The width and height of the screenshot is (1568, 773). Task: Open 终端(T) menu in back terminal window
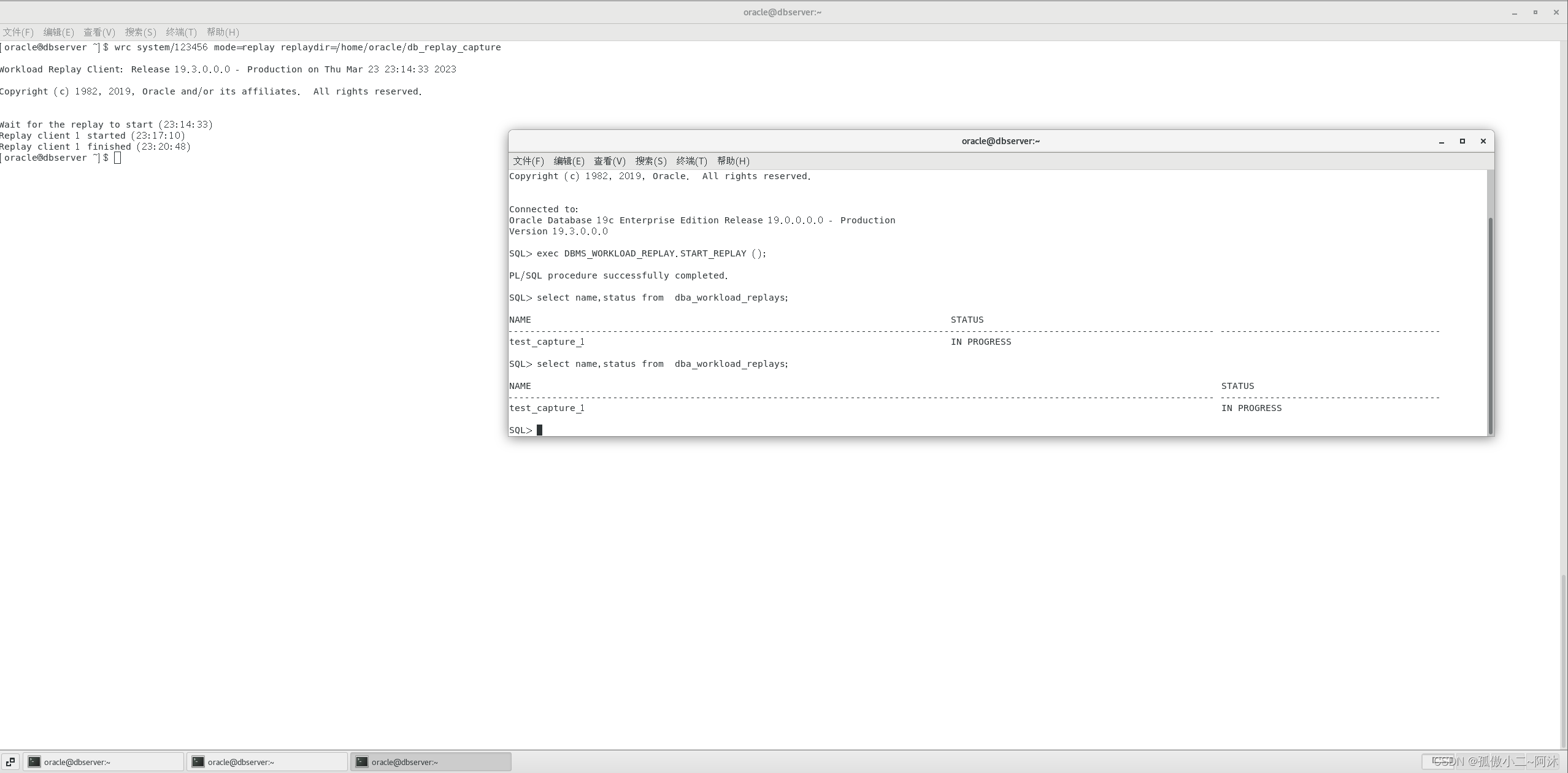click(181, 32)
